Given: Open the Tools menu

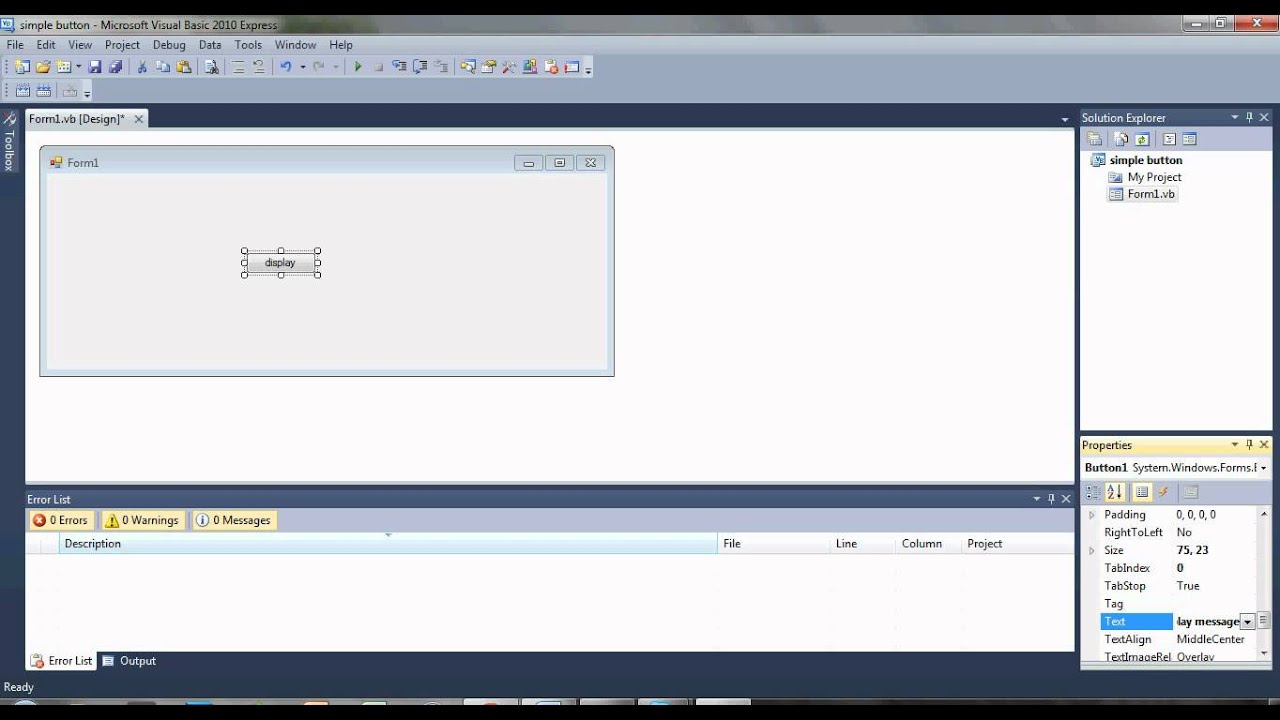Looking at the screenshot, I should (x=248, y=45).
